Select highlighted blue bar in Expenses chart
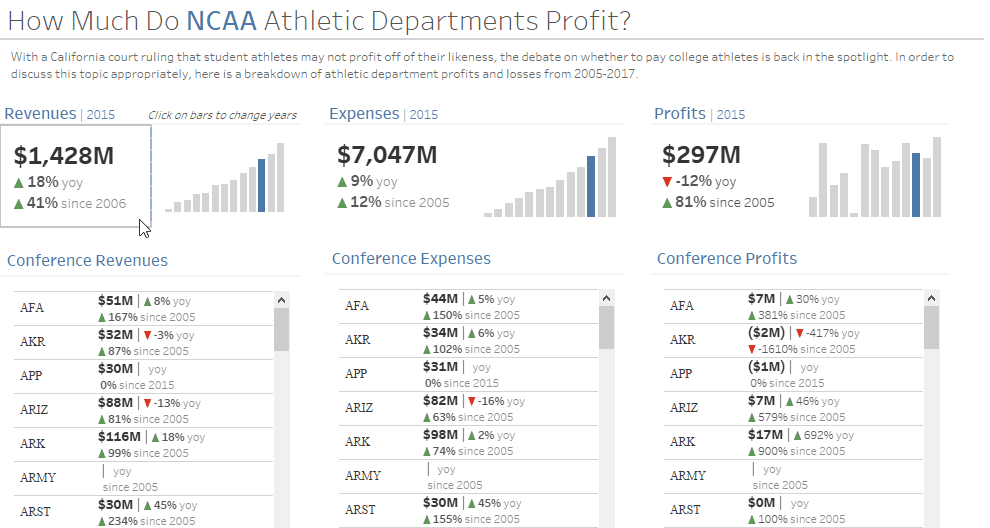The width and height of the screenshot is (990, 528). coord(591,185)
